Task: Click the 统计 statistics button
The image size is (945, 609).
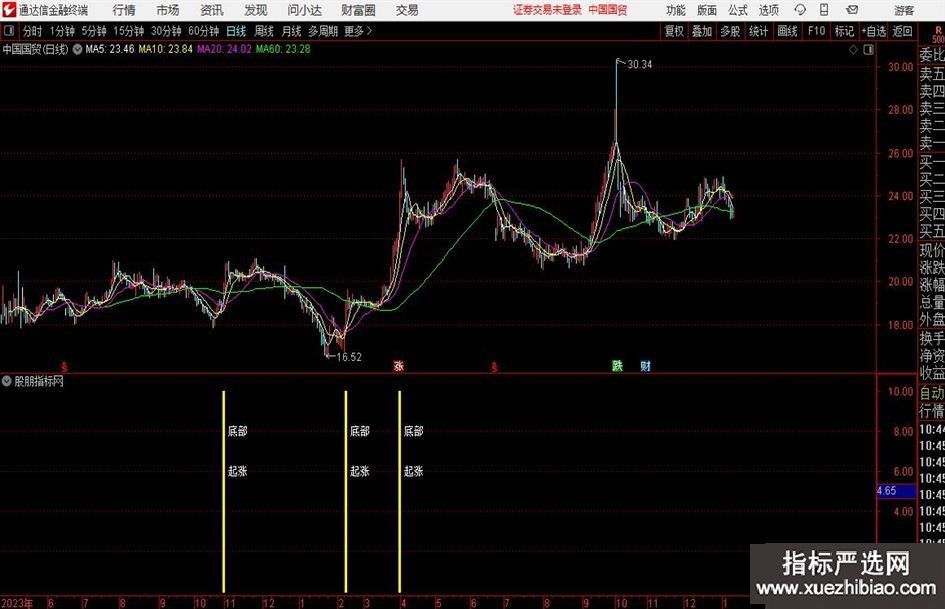Action: 758,31
